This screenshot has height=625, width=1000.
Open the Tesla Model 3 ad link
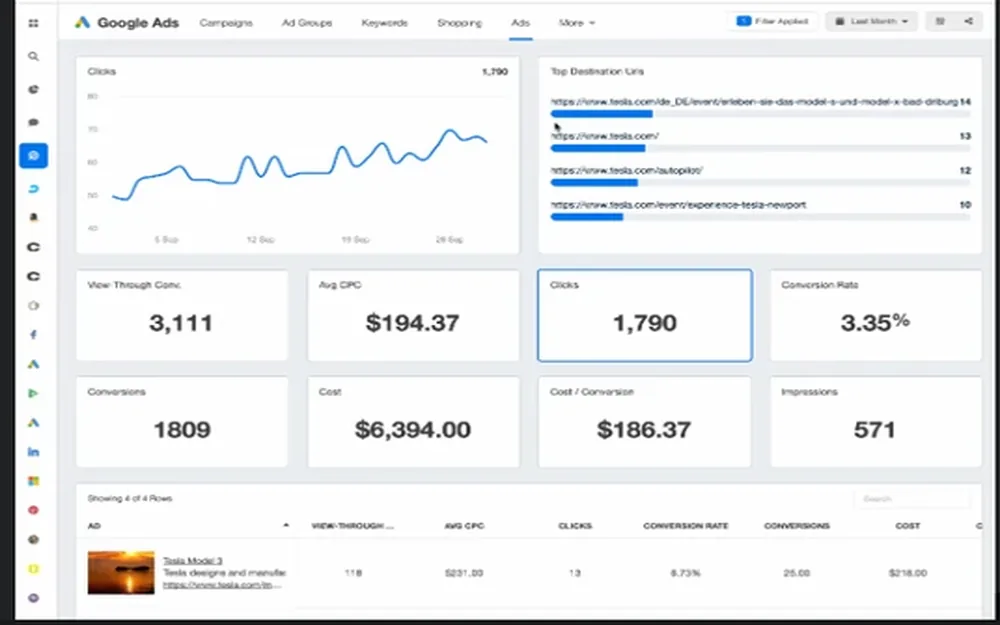coord(193,561)
